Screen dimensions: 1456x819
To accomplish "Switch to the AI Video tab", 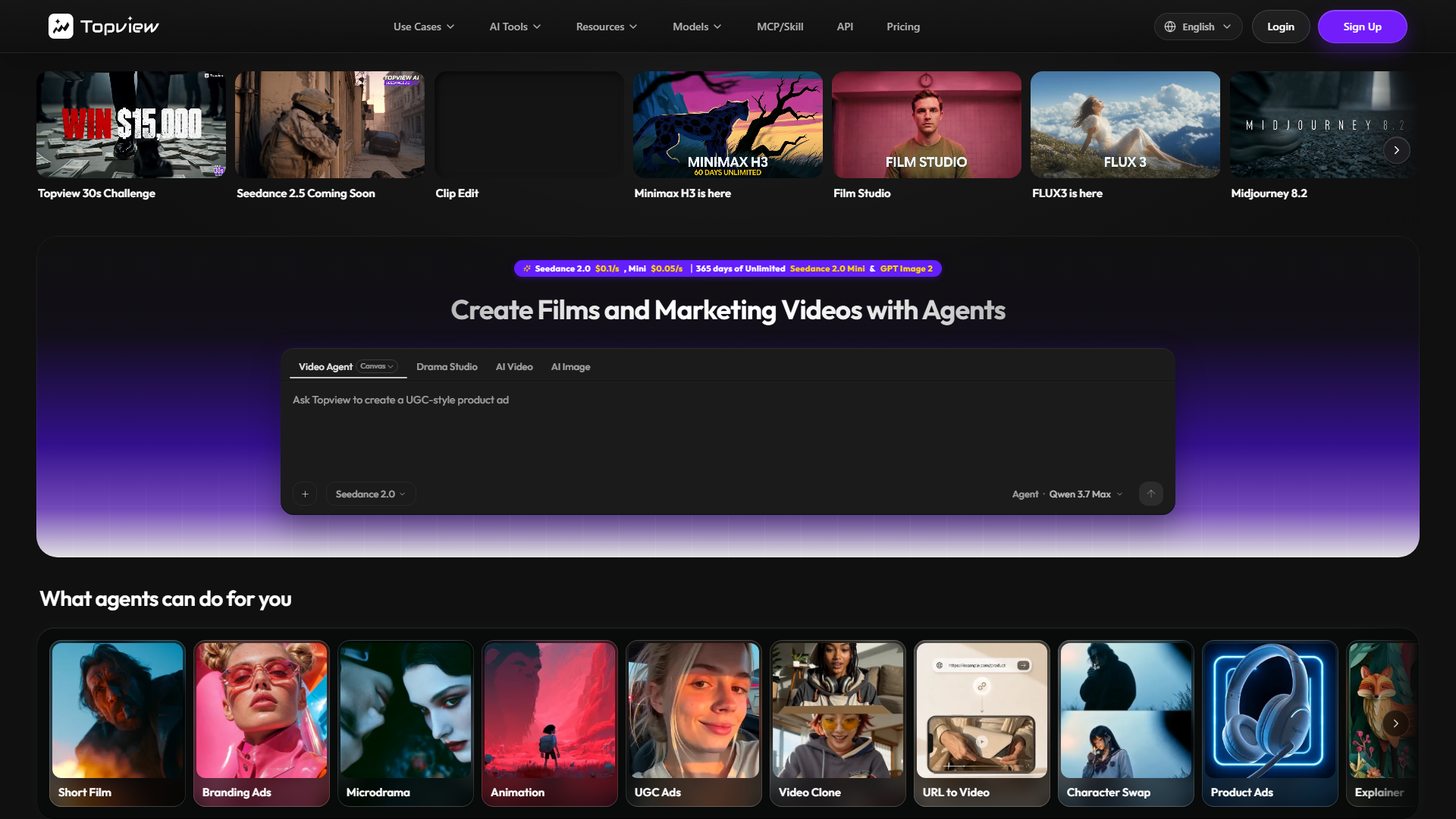I will (514, 367).
